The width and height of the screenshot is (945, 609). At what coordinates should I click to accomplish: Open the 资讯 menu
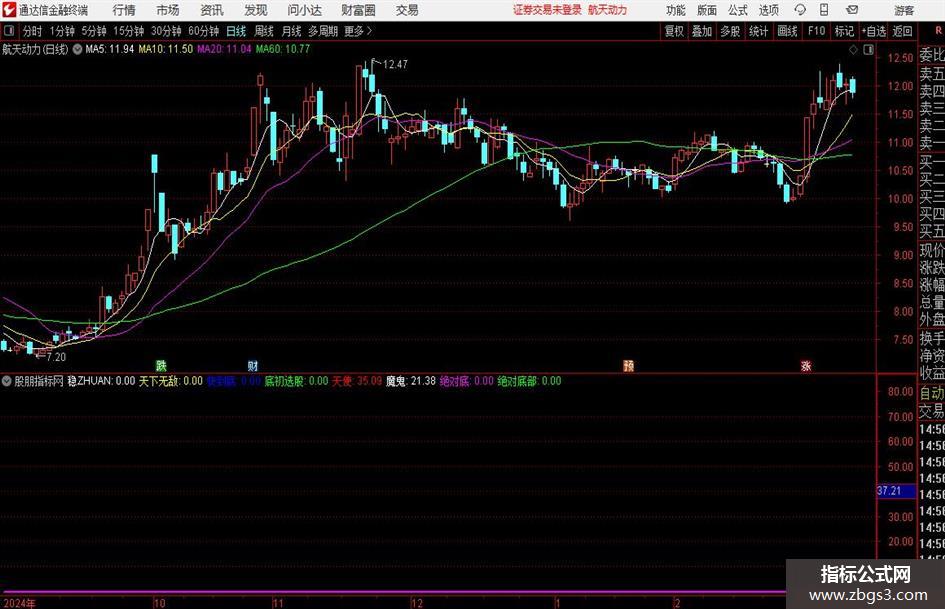[x=212, y=10]
